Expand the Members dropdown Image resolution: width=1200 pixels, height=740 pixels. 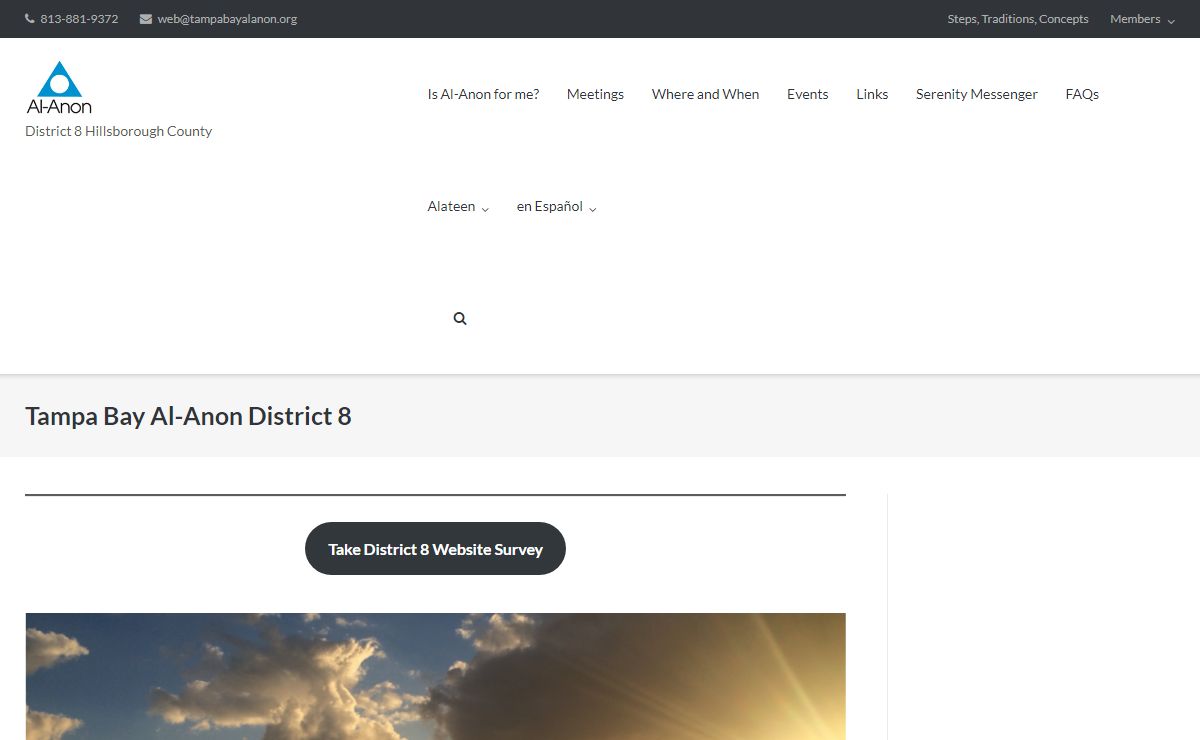1142,19
